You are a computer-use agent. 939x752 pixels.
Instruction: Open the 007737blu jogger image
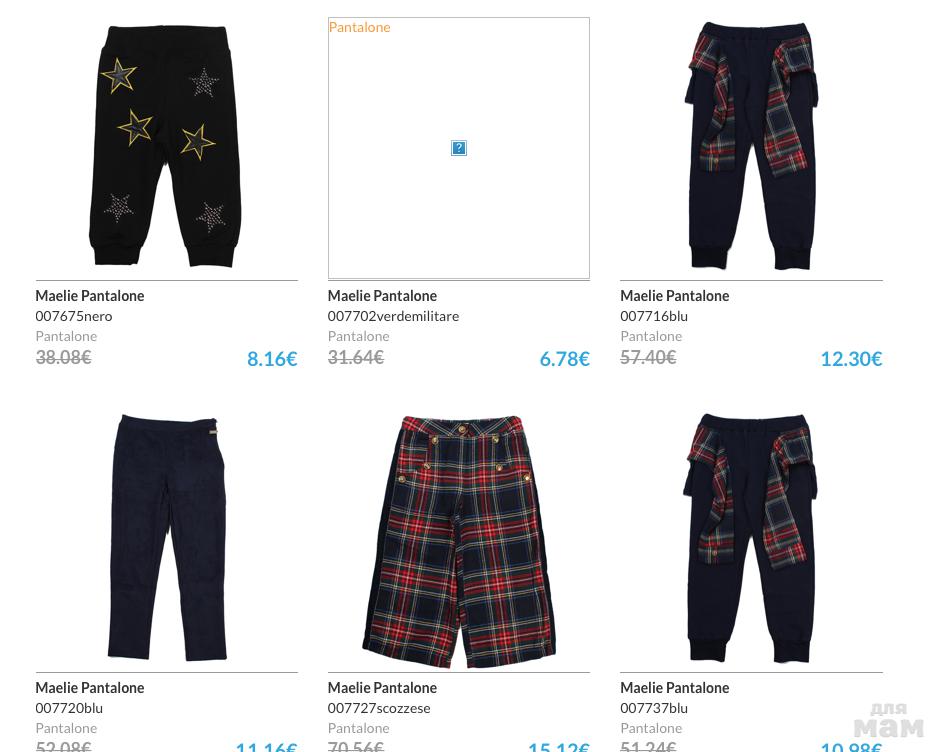(751, 538)
